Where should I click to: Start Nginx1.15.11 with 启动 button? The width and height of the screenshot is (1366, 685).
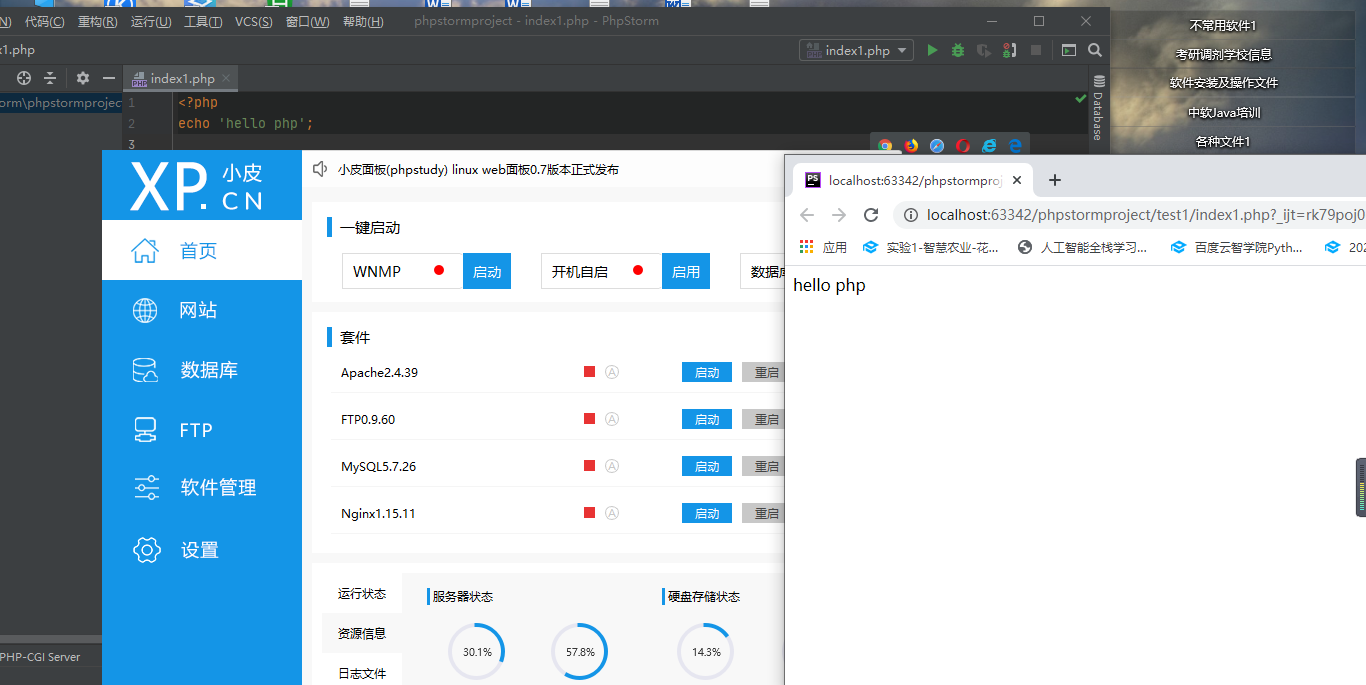[x=707, y=513]
